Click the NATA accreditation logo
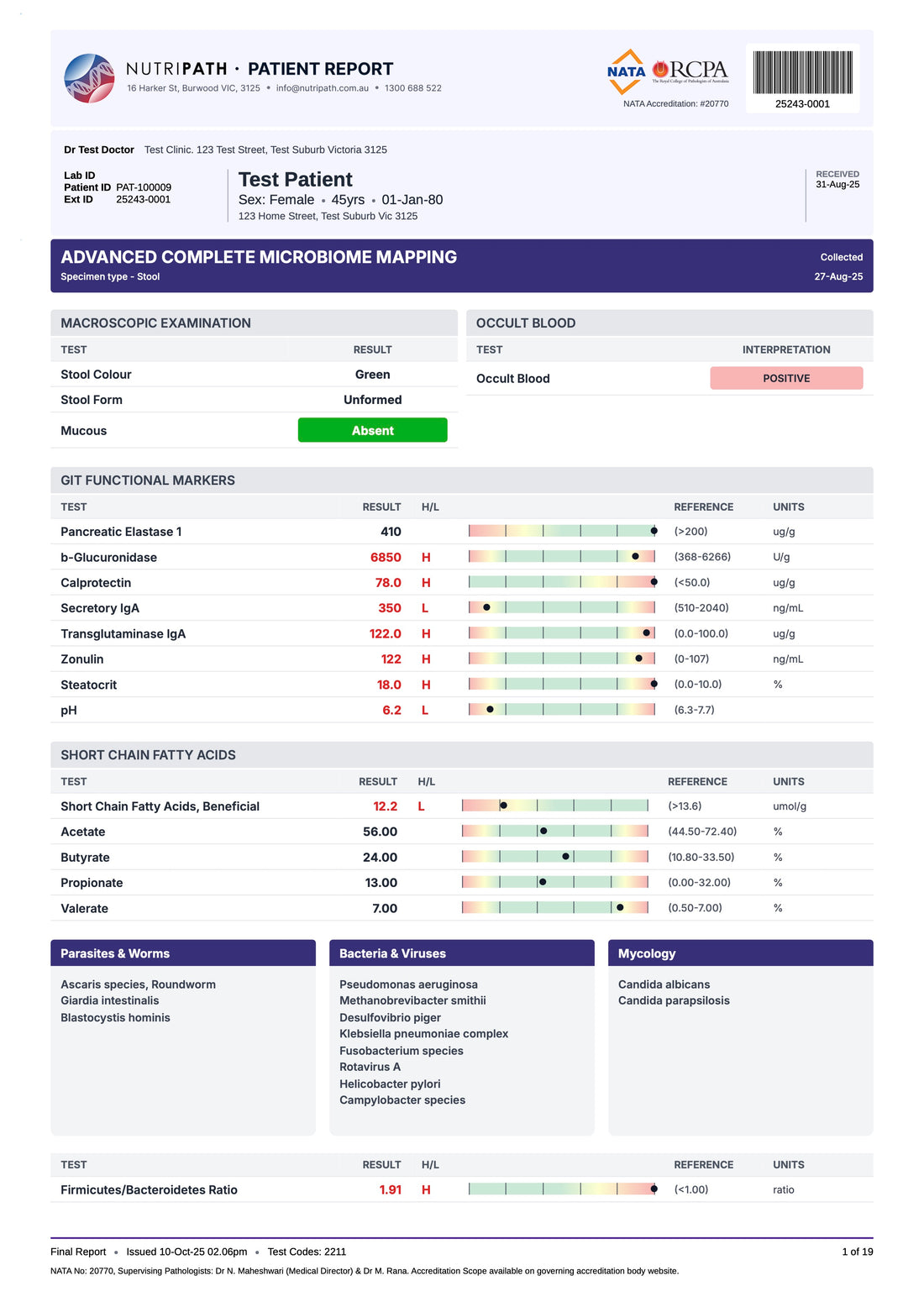The image size is (924, 1307). [626, 71]
